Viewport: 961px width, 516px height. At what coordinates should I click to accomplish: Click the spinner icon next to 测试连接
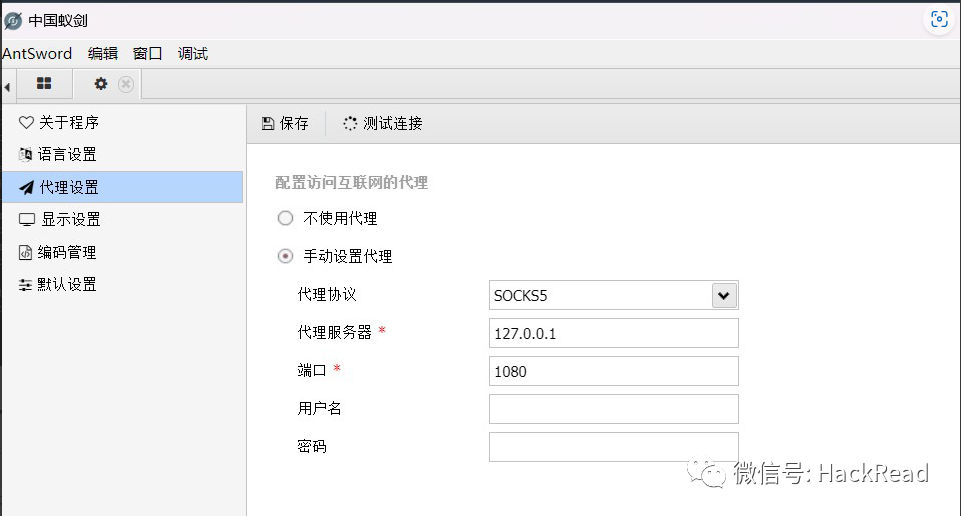pos(350,124)
